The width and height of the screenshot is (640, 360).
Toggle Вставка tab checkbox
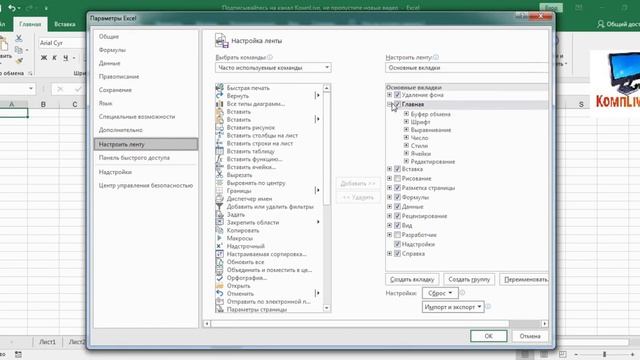click(x=397, y=169)
